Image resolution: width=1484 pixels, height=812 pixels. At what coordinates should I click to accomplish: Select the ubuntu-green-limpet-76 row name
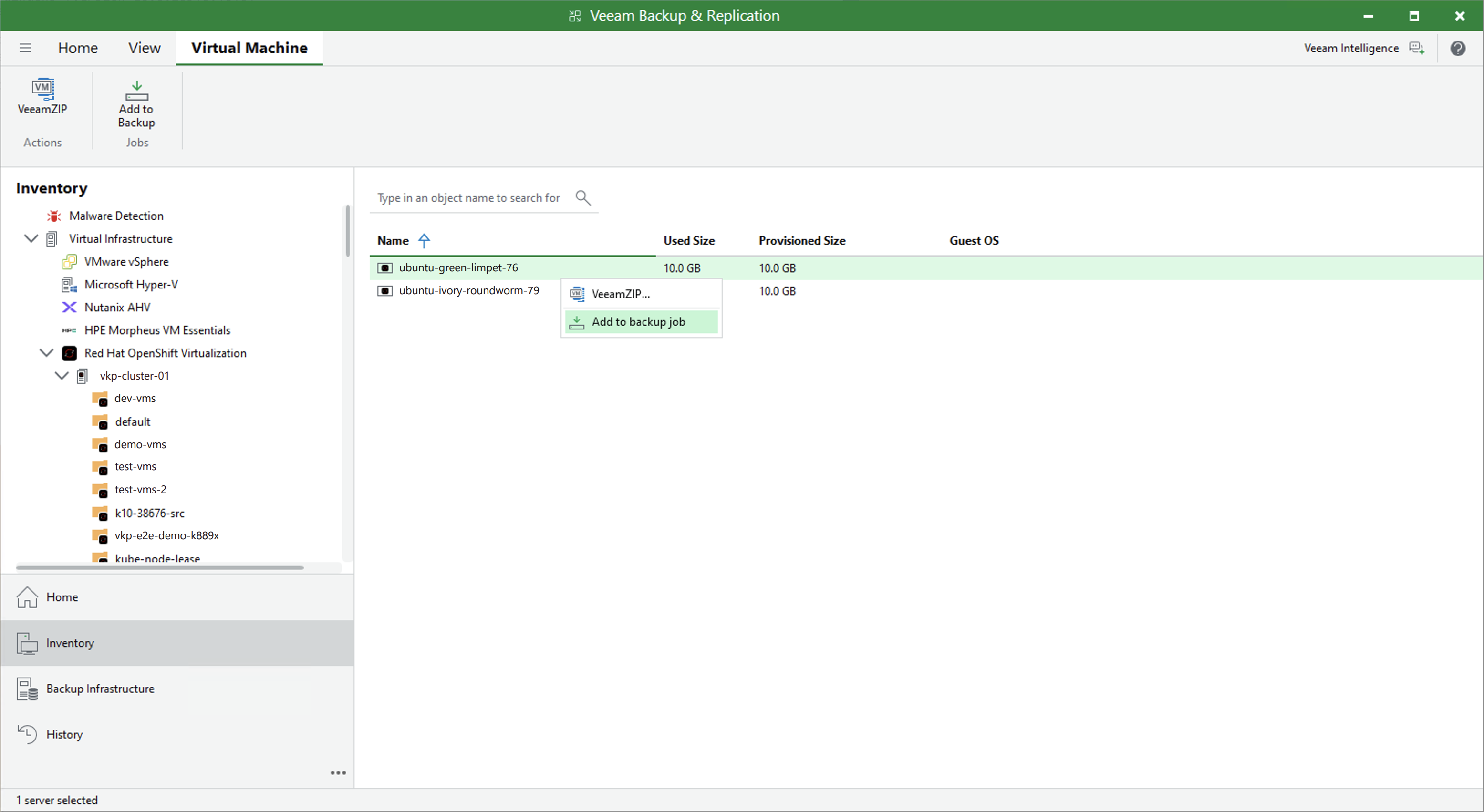[x=458, y=268]
